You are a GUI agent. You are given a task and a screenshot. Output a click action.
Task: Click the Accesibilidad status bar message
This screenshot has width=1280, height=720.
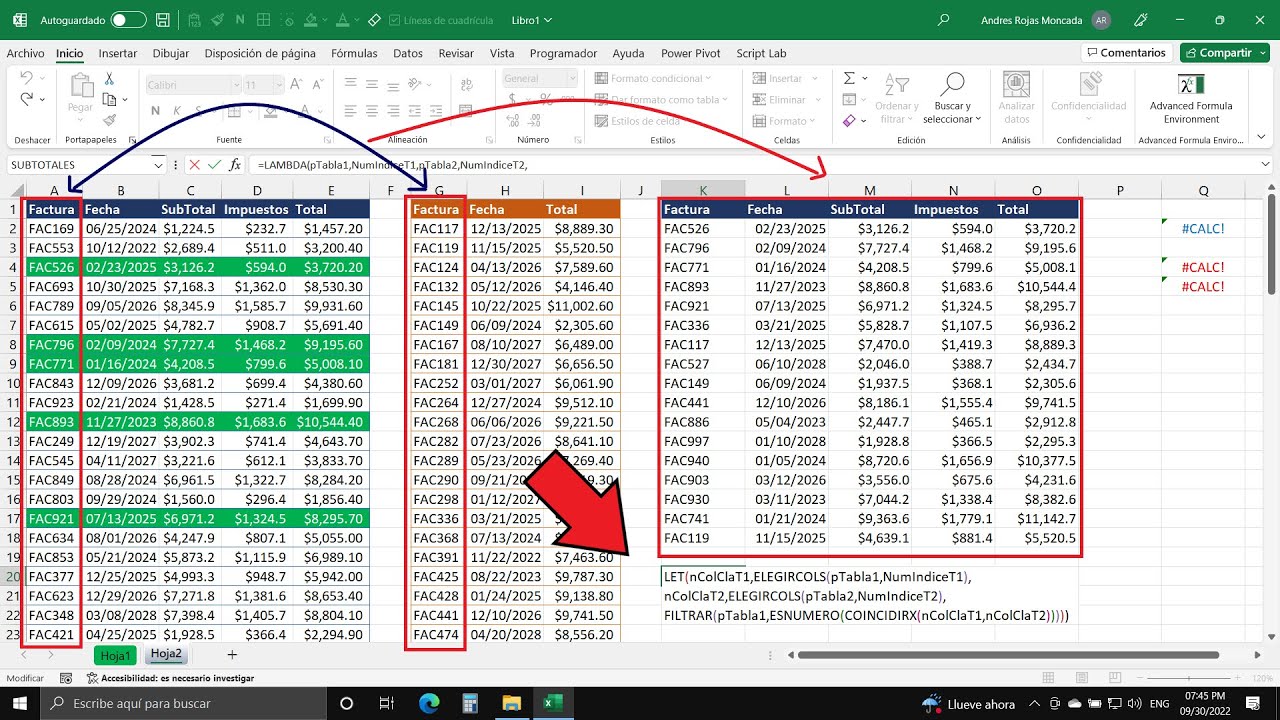click(x=169, y=678)
